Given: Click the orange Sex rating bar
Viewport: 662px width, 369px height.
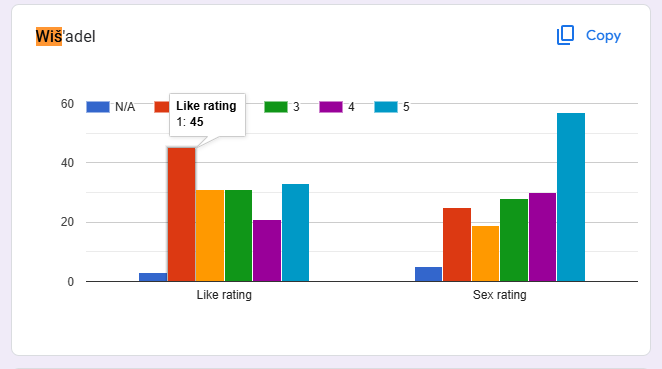Looking at the screenshot, I should tap(486, 253).
